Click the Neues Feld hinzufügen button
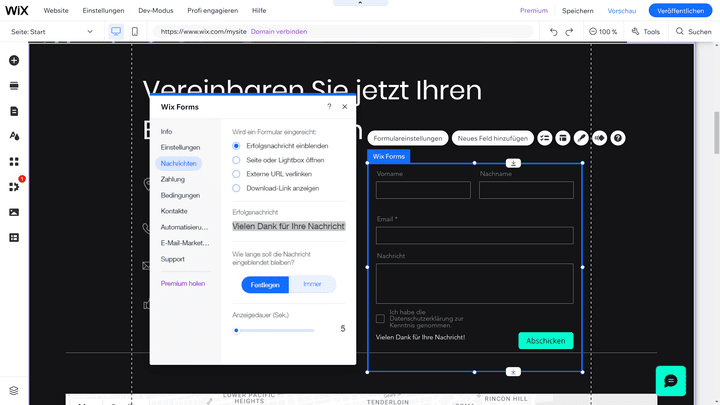Image resolution: width=720 pixels, height=405 pixels. pos(493,138)
